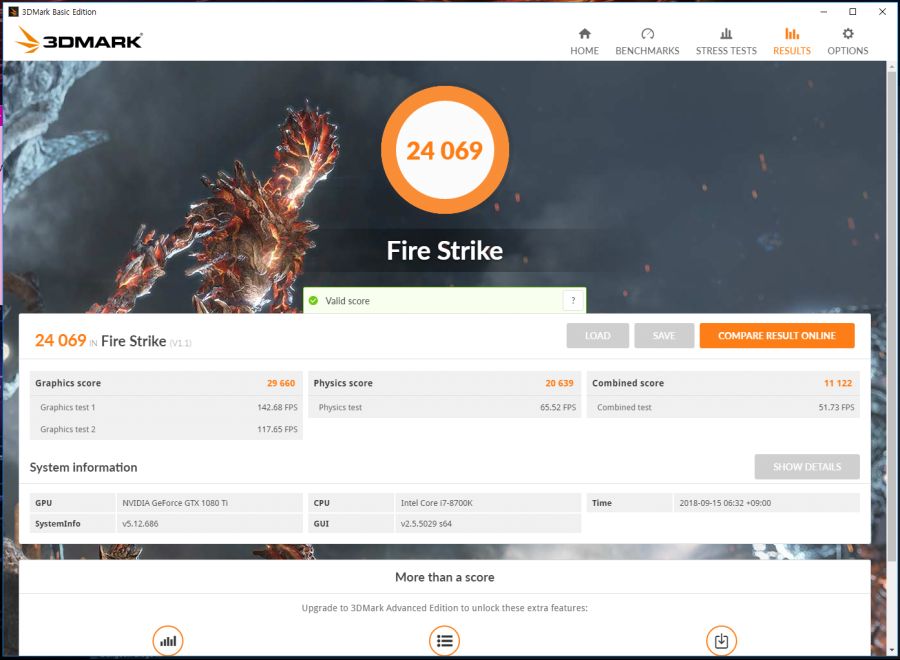Image resolution: width=900 pixels, height=660 pixels.
Task: Click the scrollbar up arrow
Action: (x=891, y=67)
